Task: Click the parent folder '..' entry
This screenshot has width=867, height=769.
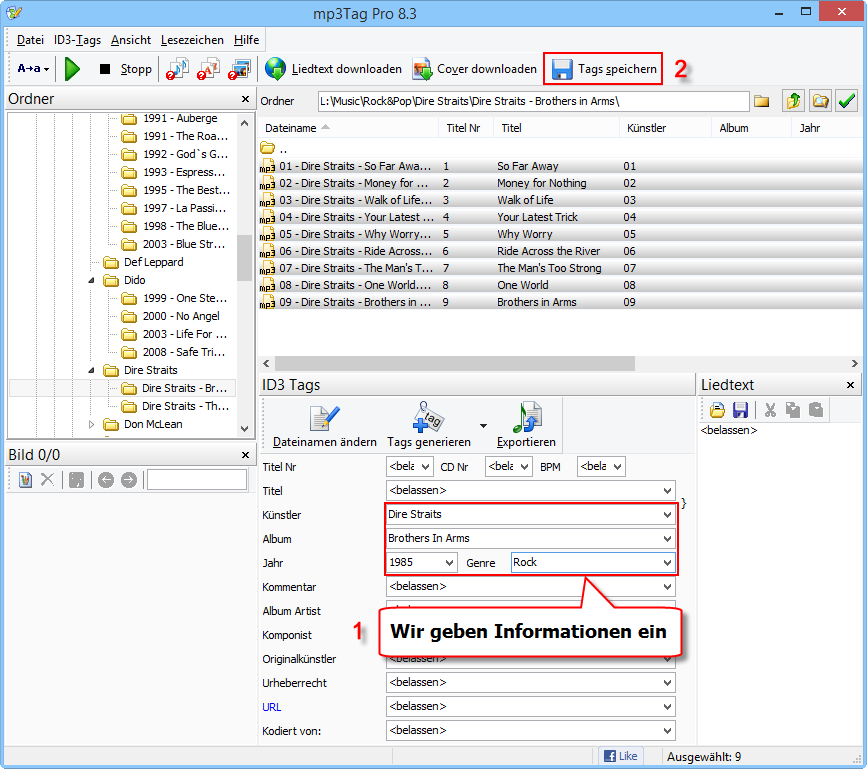Action: 274,148
